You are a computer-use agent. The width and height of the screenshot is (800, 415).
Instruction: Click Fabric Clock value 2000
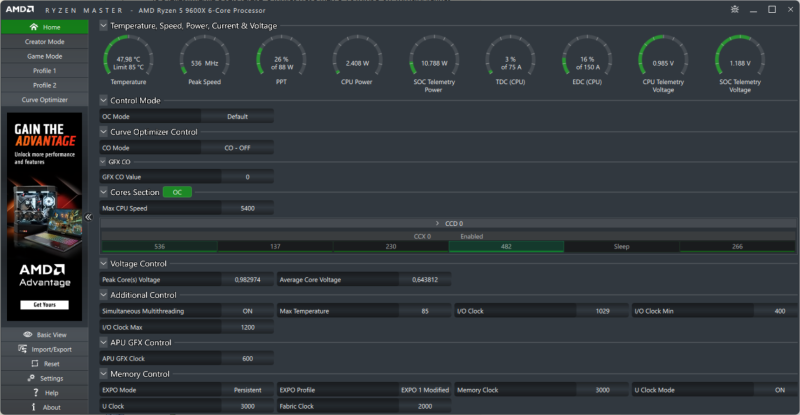(425, 406)
